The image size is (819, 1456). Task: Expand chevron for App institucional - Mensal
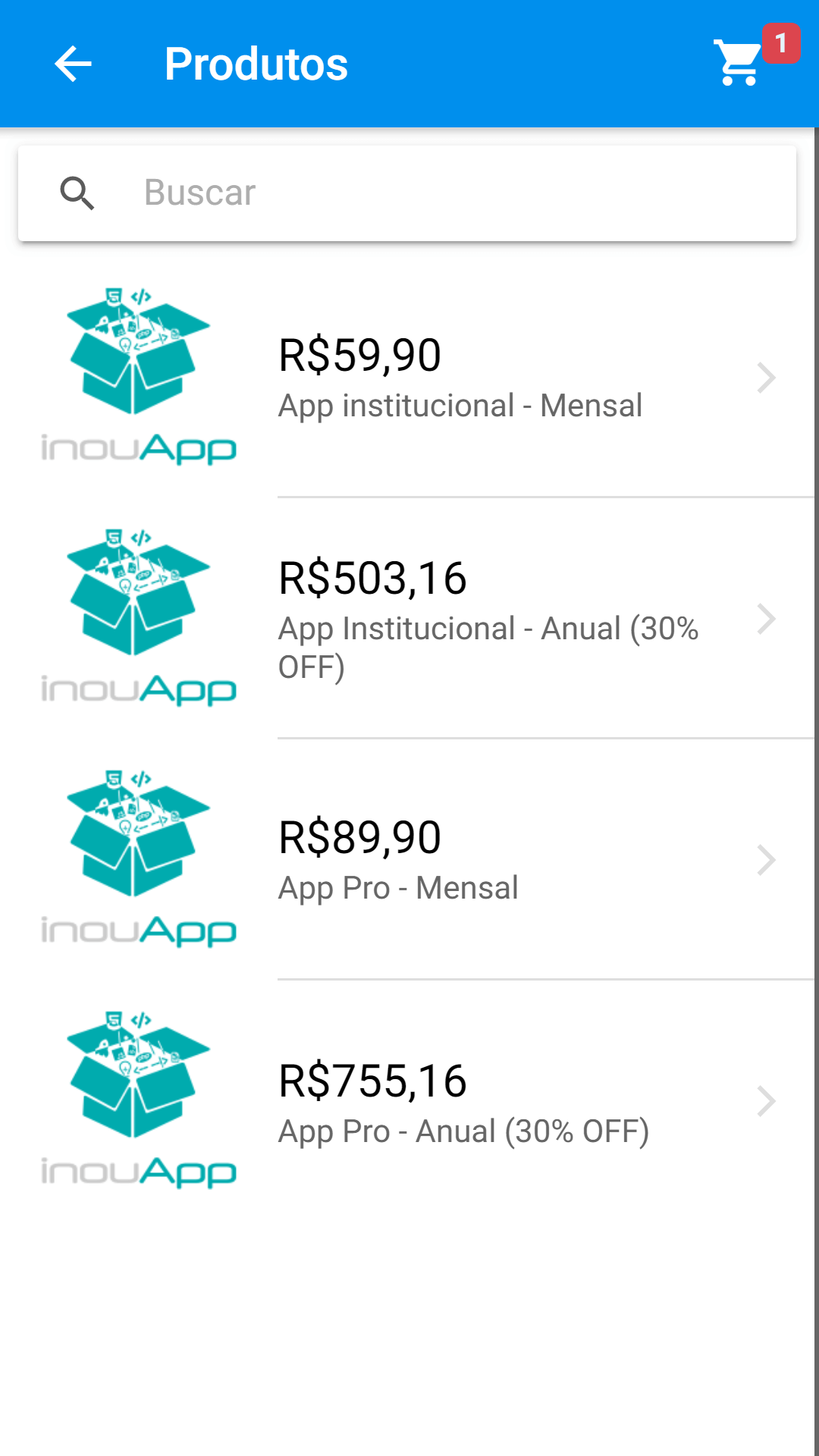pos(767,378)
